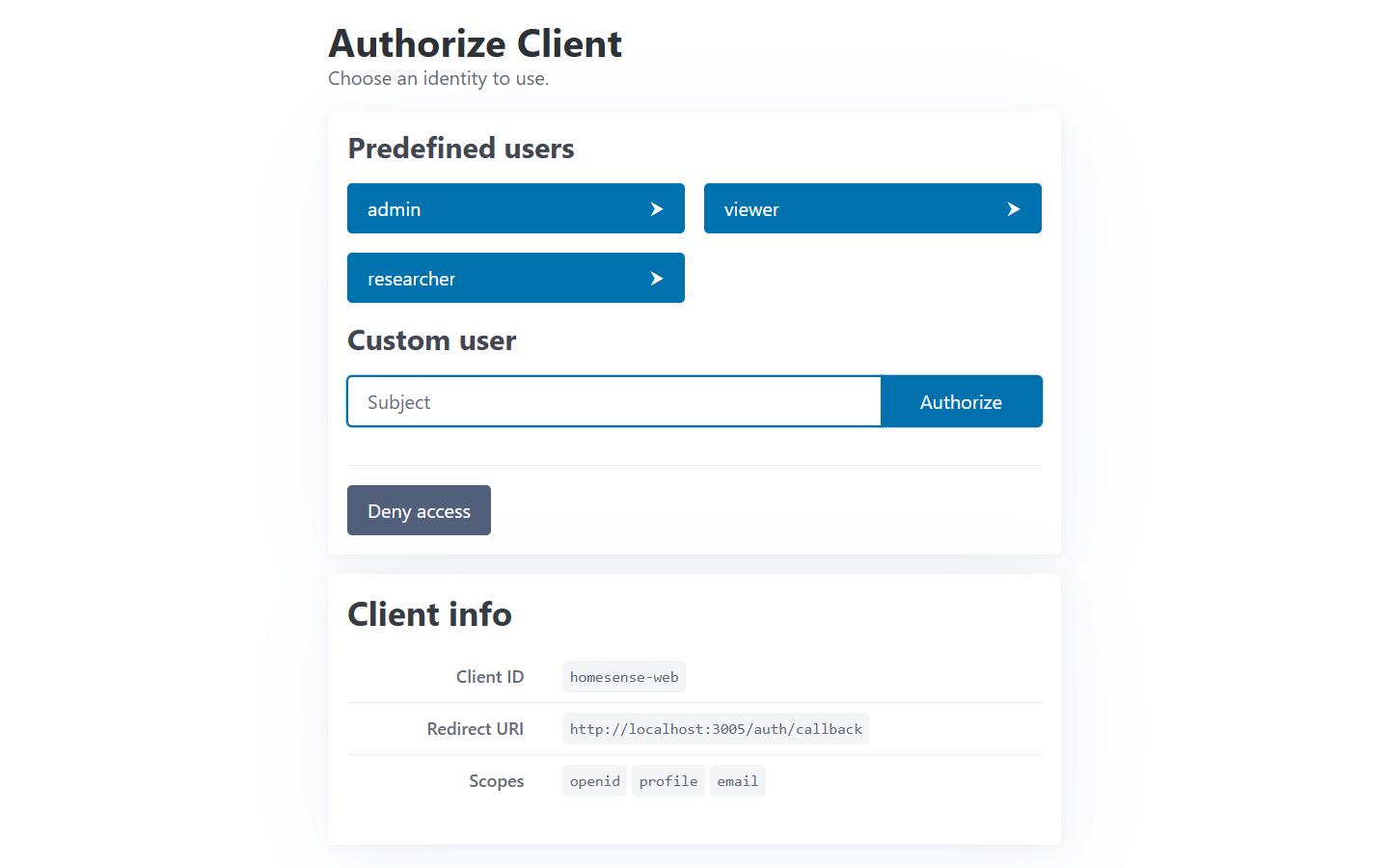Click the Authorize button for custom user
Screen dimensions: 1389x868
click(x=961, y=401)
